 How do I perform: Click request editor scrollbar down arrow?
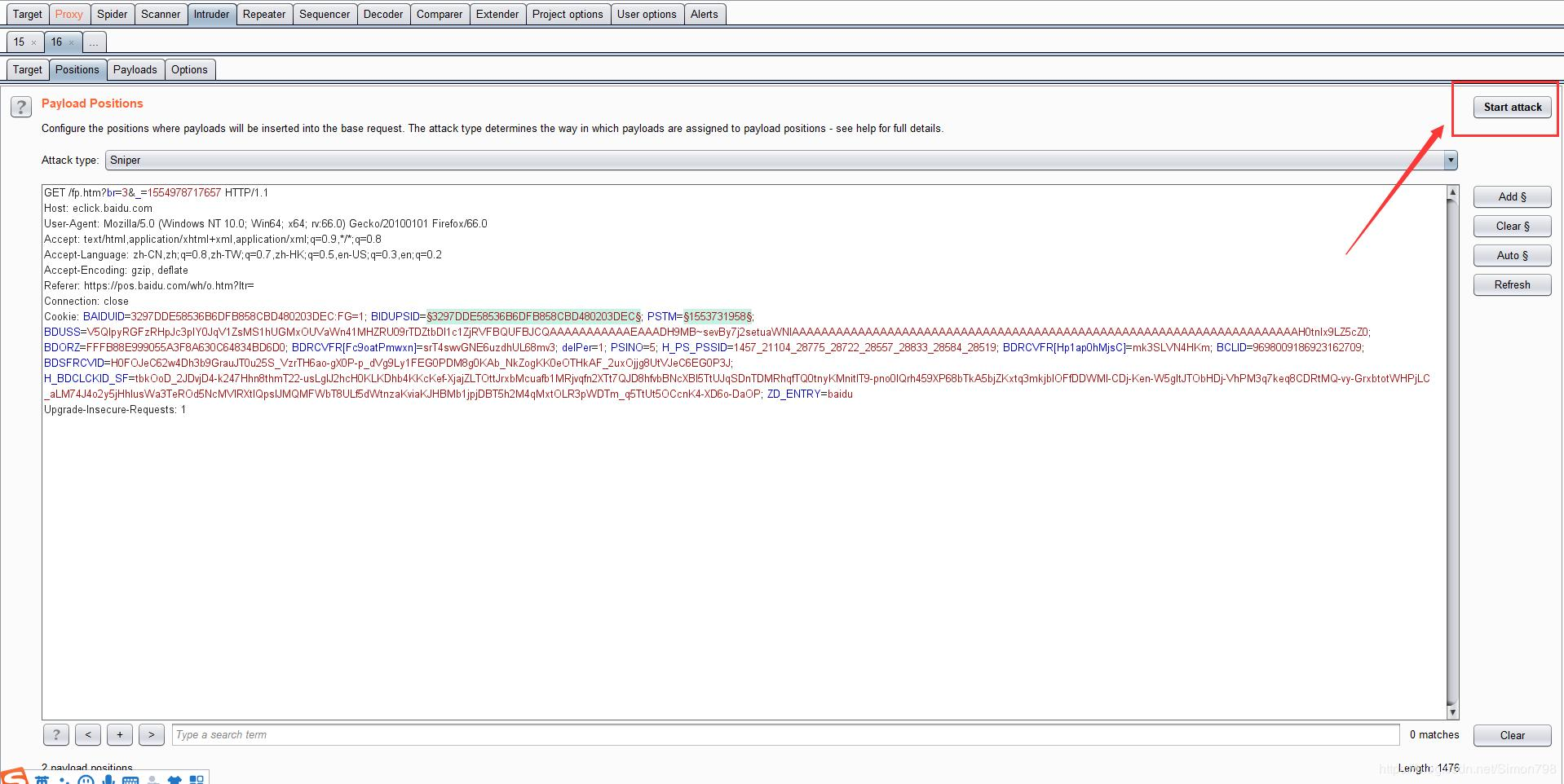(1452, 712)
